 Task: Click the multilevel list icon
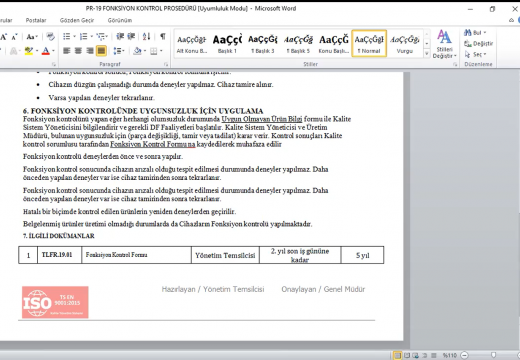tap(100, 36)
